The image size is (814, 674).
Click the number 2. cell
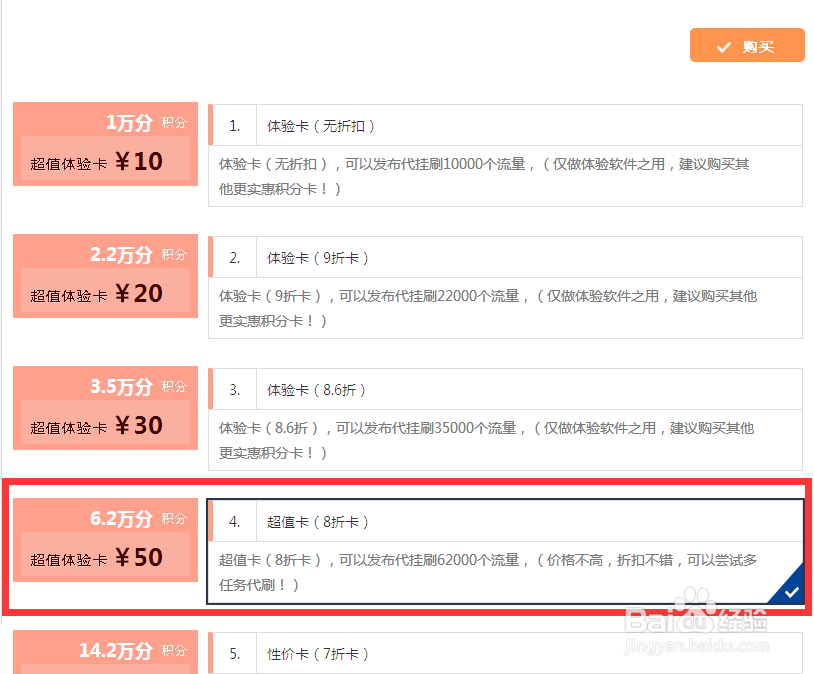pos(235,258)
